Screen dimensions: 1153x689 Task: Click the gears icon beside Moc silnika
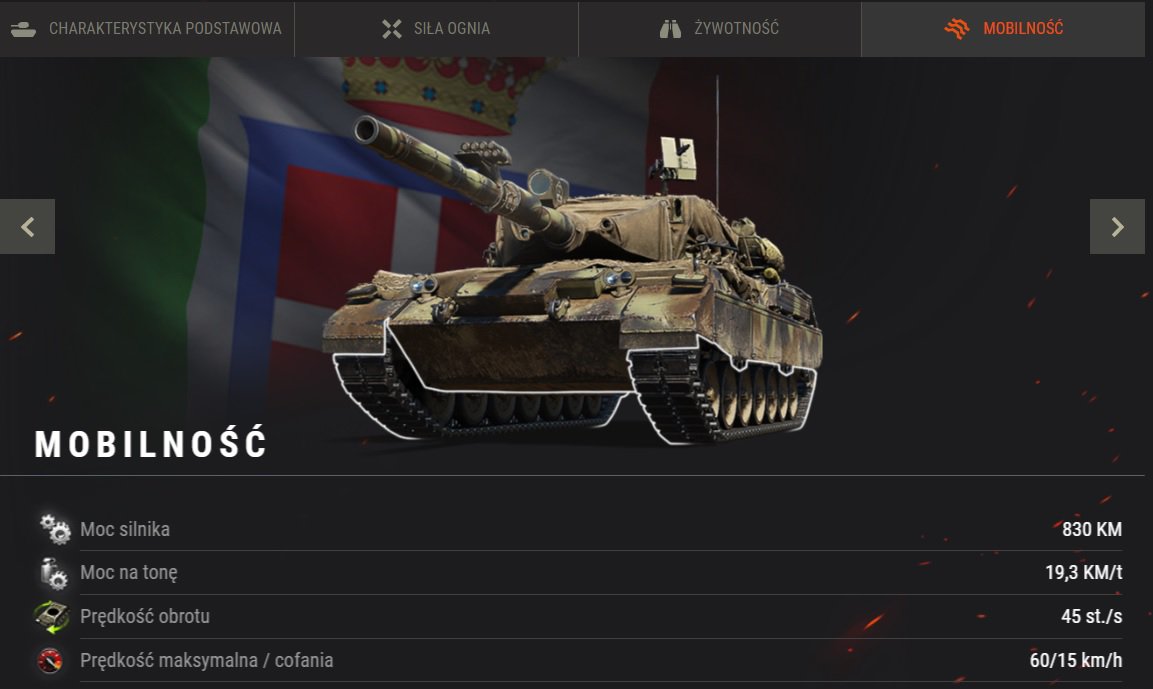pos(54,529)
